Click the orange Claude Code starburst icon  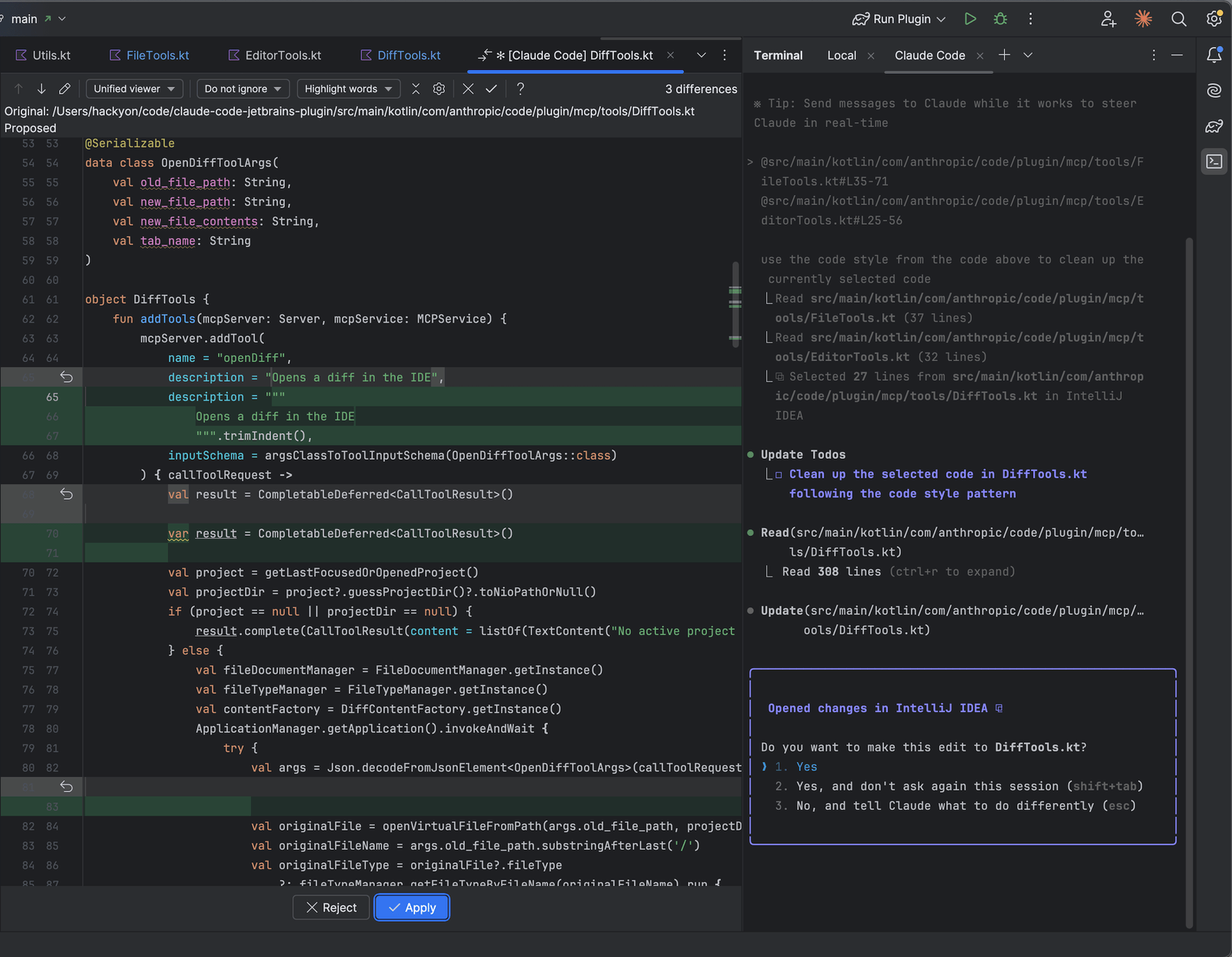[x=1143, y=18]
